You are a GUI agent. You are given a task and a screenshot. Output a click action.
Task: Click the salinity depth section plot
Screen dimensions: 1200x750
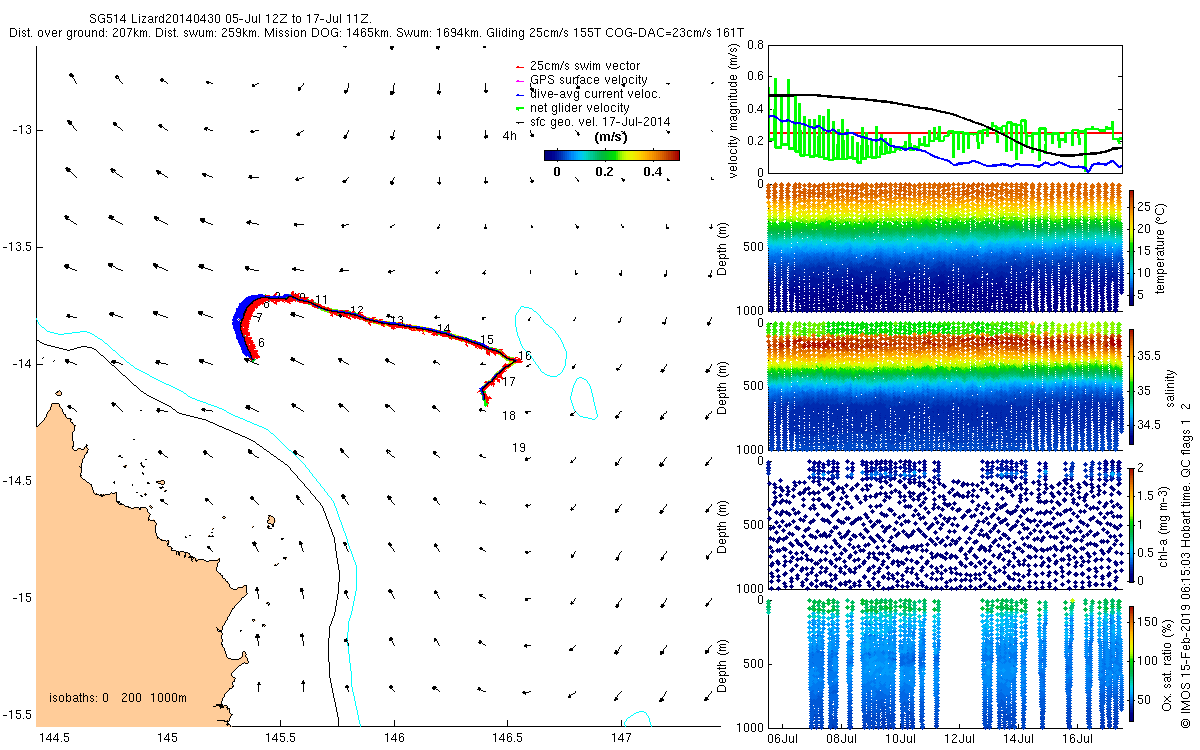(945, 386)
